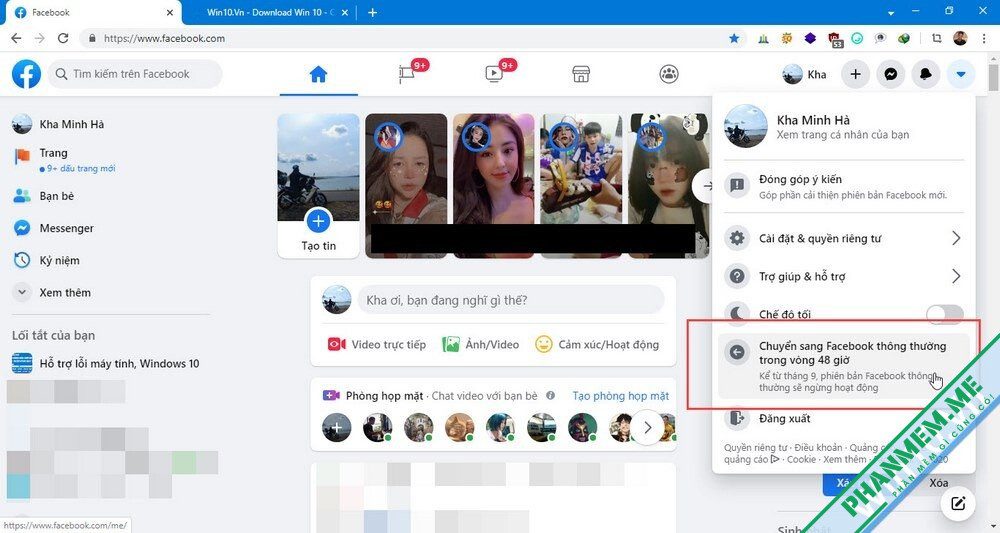Screen dimensions: 1000x533
Task: Click the browser back arrow
Action: coord(17,38)
